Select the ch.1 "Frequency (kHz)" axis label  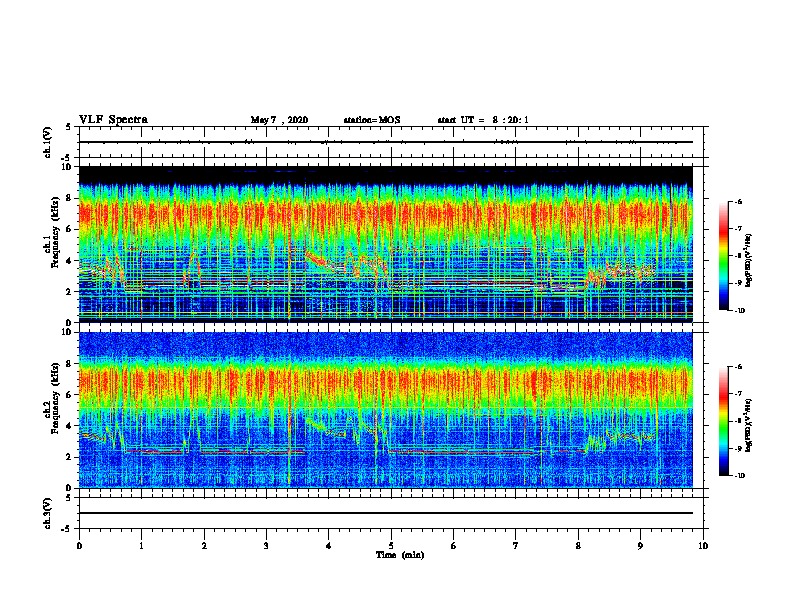pyautogui.click(x=56, y=231)
